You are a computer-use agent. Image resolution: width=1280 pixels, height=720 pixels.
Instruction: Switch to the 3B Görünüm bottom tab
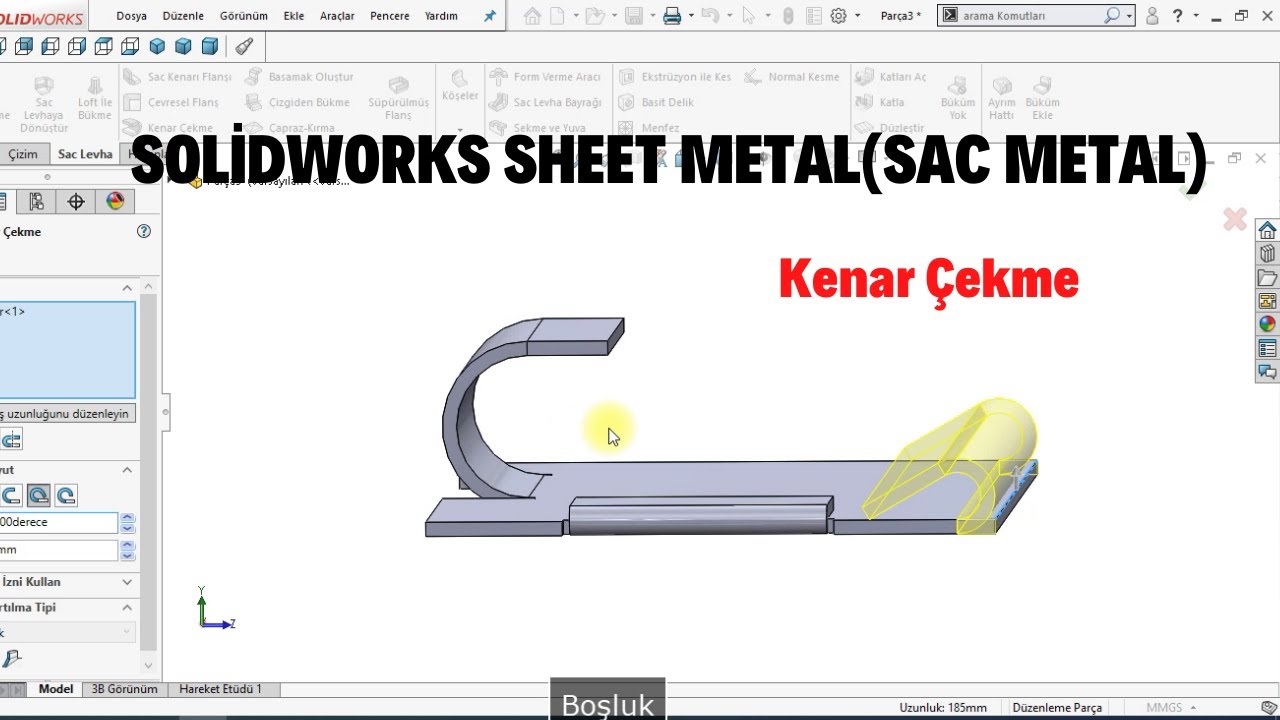[x=124, y=689]
